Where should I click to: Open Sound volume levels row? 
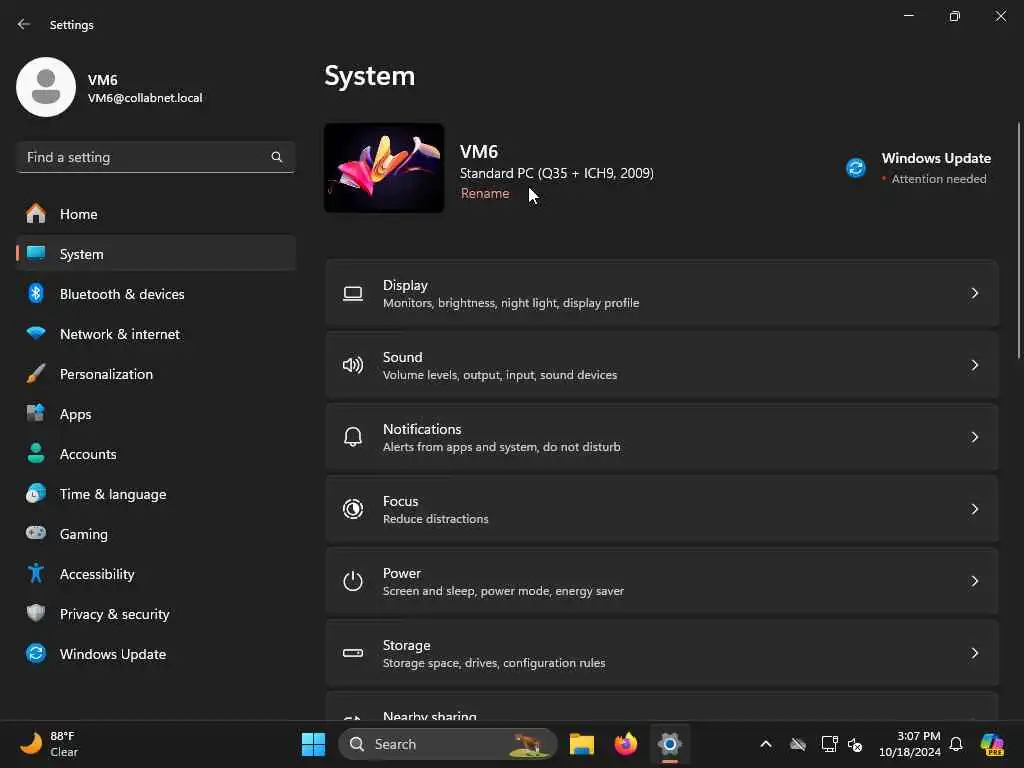coord(662,365)
